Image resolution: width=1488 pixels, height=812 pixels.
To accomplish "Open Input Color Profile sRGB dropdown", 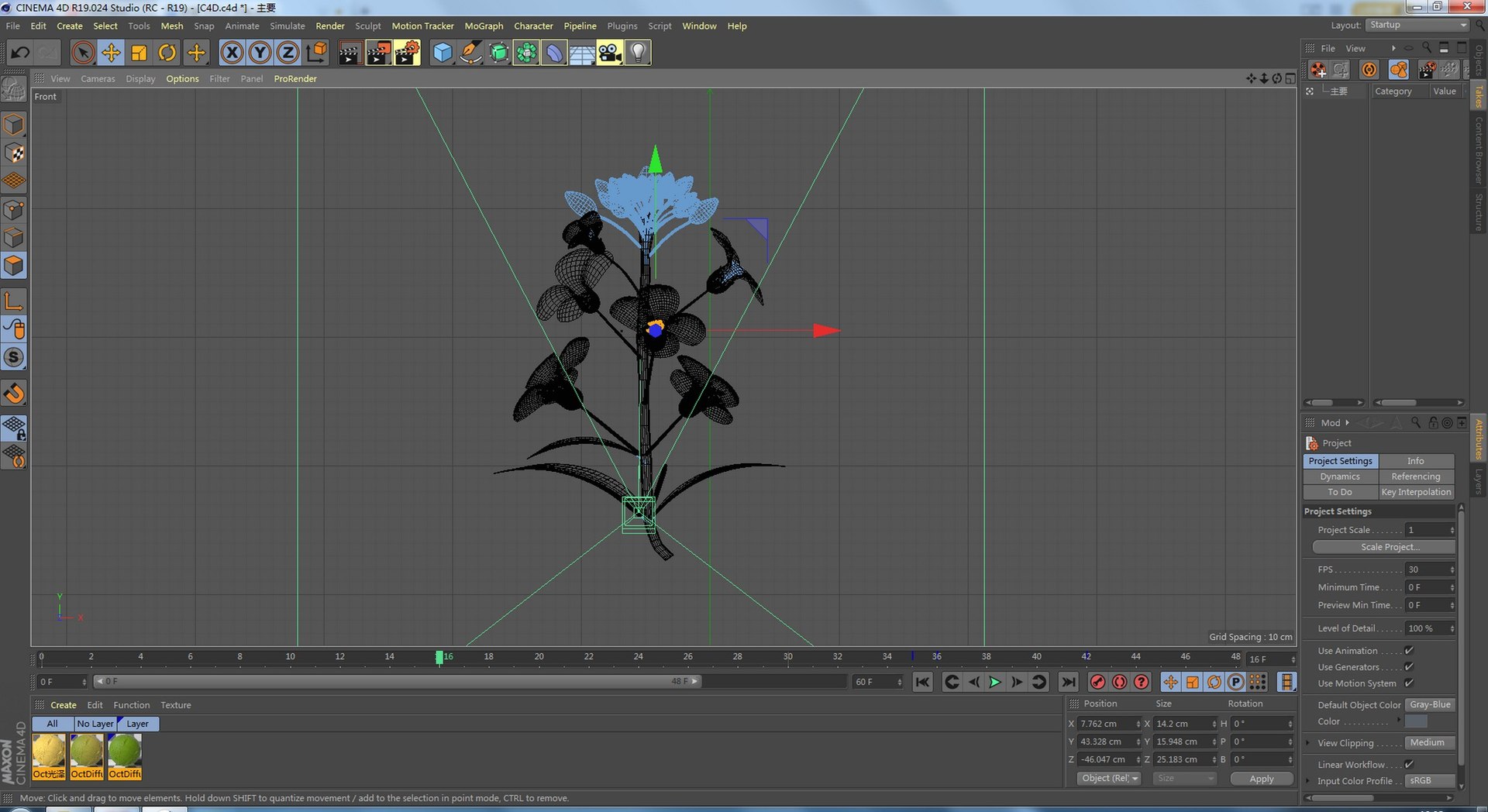I will [x=1431, y=780].
